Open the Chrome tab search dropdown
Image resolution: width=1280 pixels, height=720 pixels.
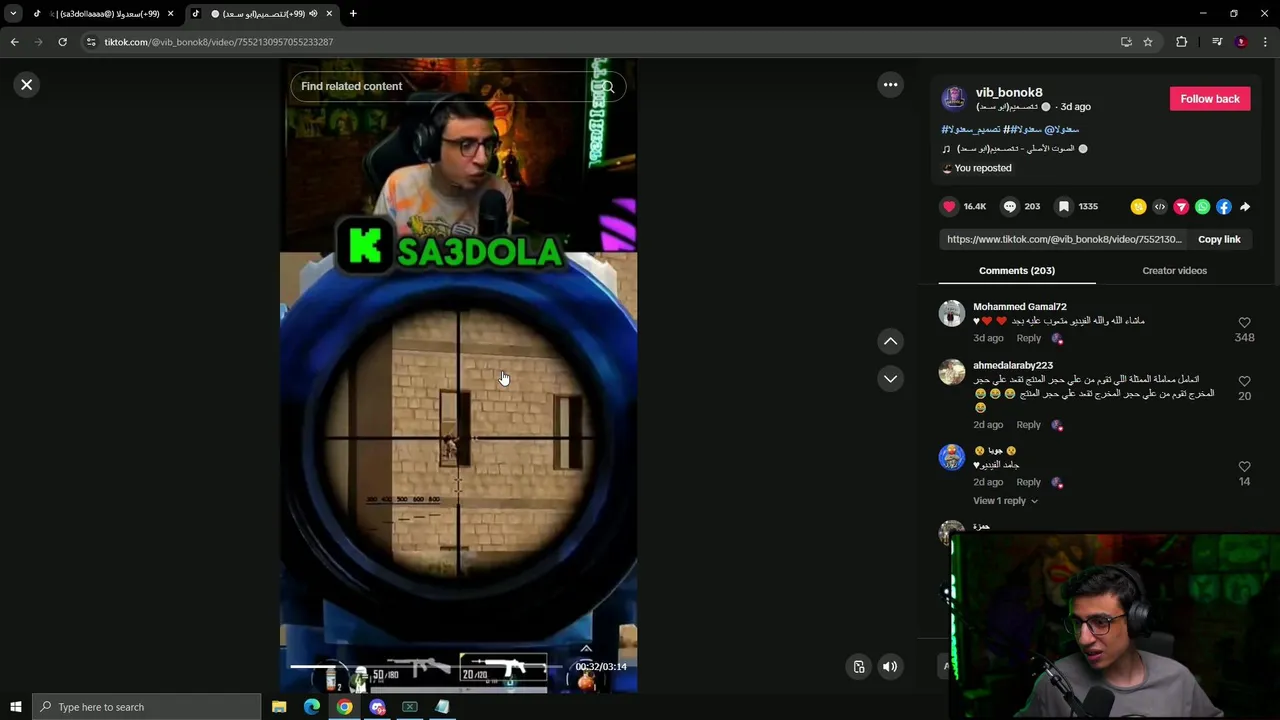13,14
